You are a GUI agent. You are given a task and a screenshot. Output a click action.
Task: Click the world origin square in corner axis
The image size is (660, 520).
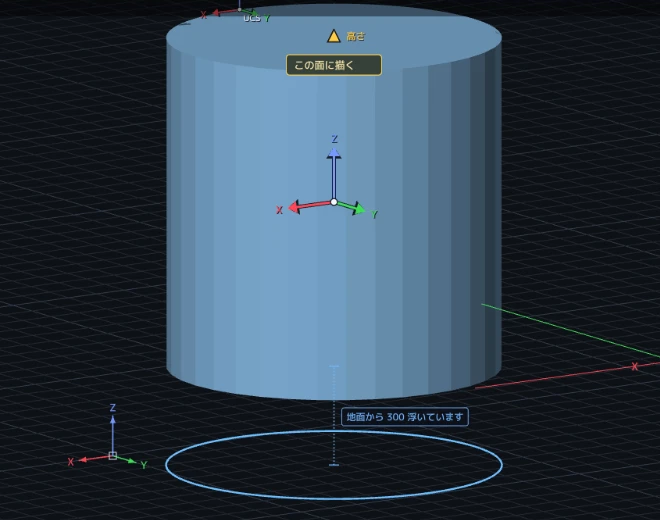(113, 456)
